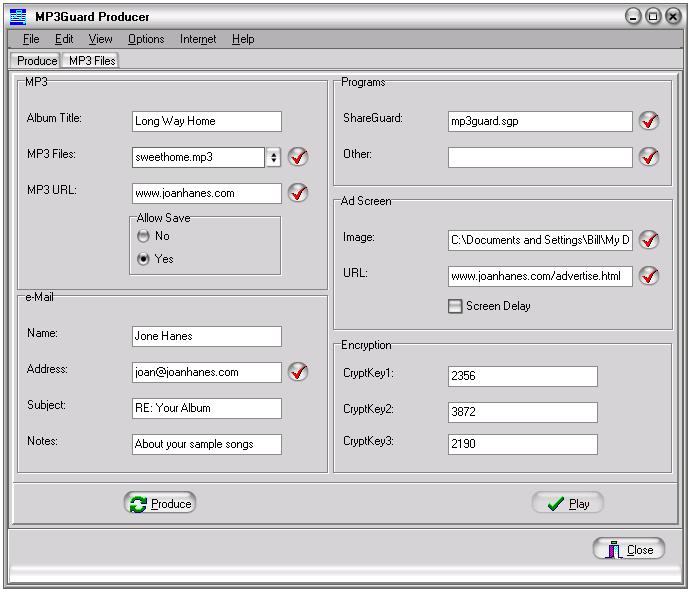Viewport: 690px width, 592px height.
Task: Click the CryptKey3 field with 2190
Action: pos(523,444)
